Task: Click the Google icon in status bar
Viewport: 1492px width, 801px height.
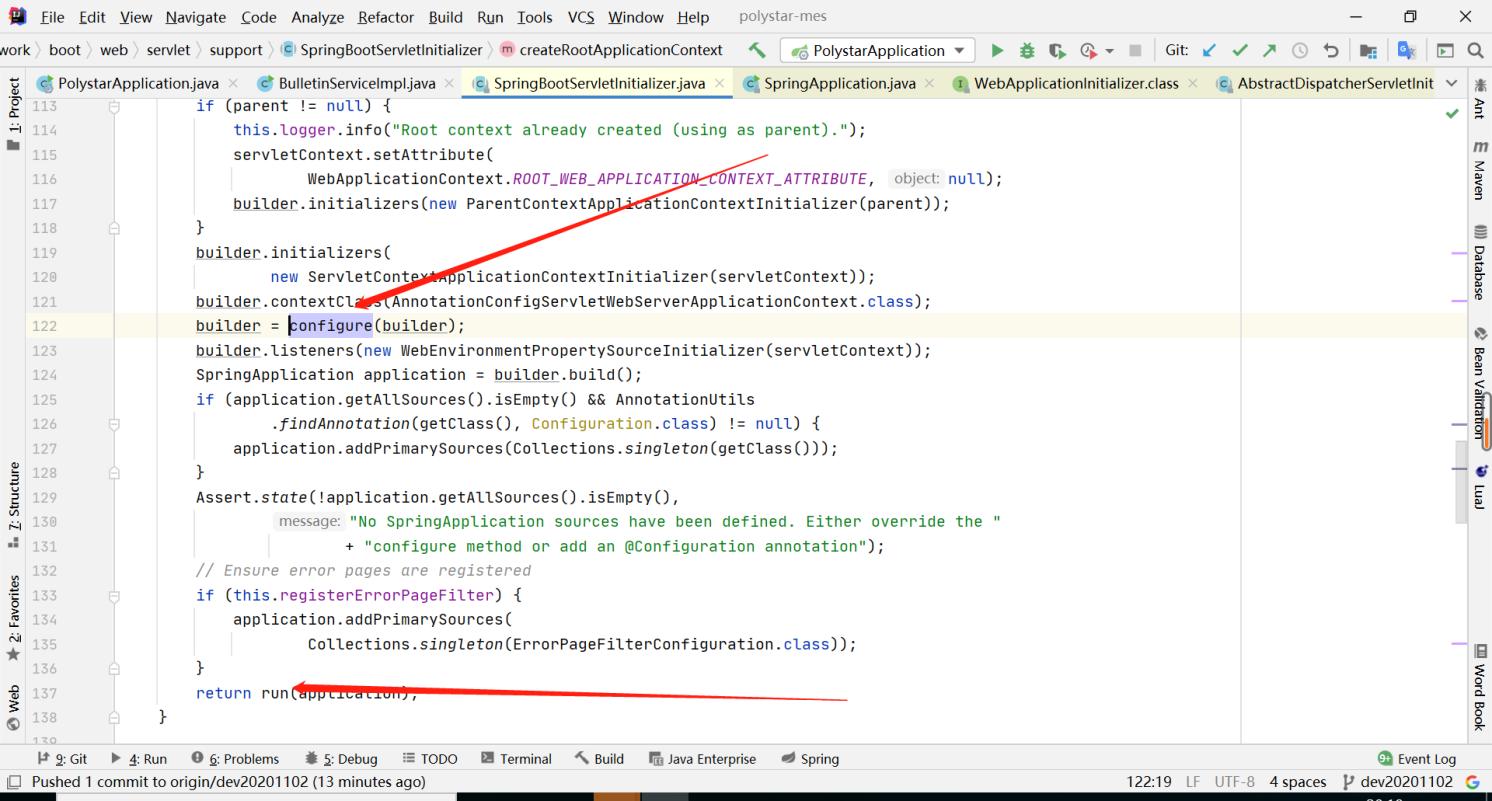Action: tap(1472, 782)
